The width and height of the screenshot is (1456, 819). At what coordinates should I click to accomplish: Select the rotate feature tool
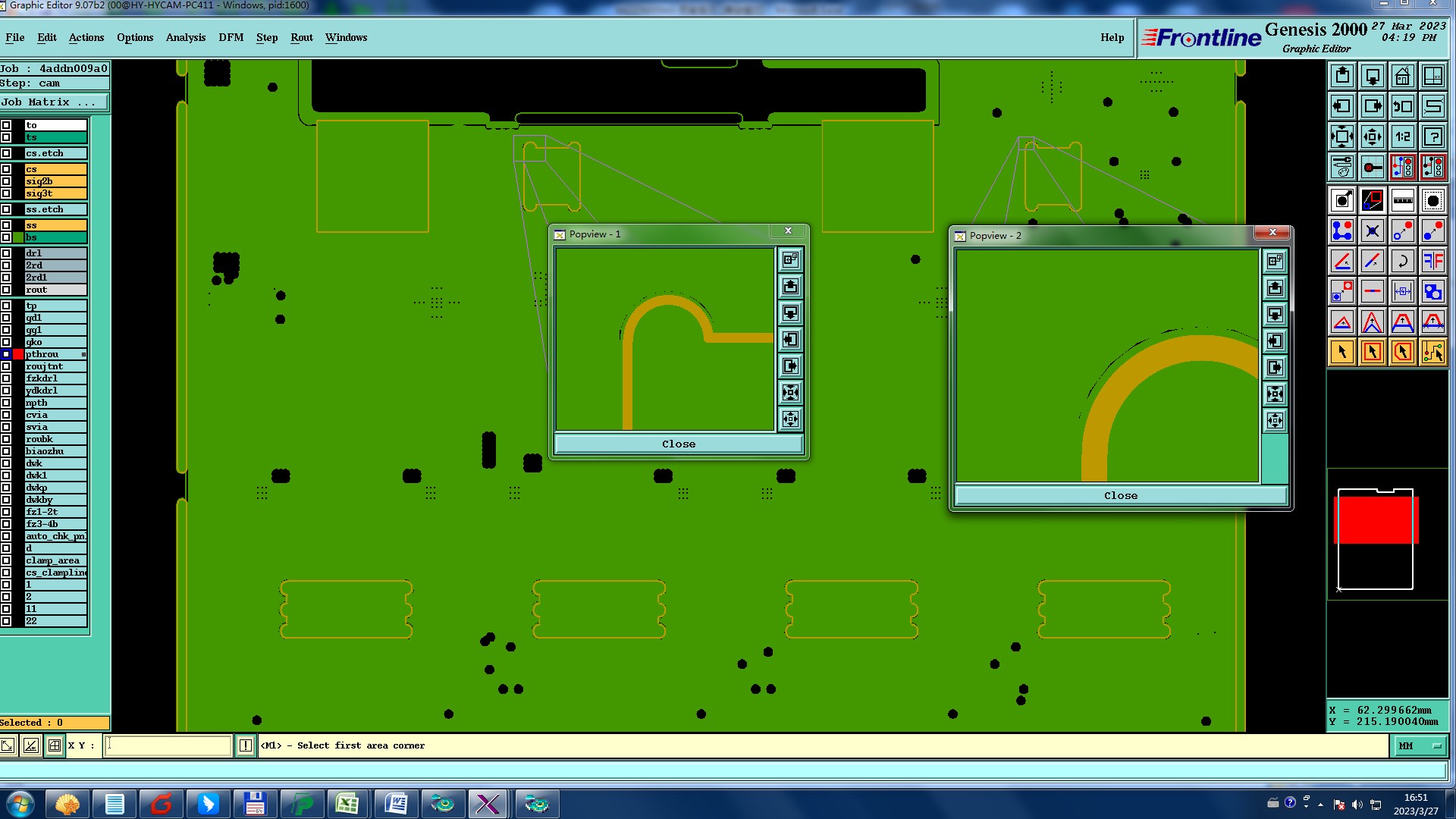point(1402,262)
